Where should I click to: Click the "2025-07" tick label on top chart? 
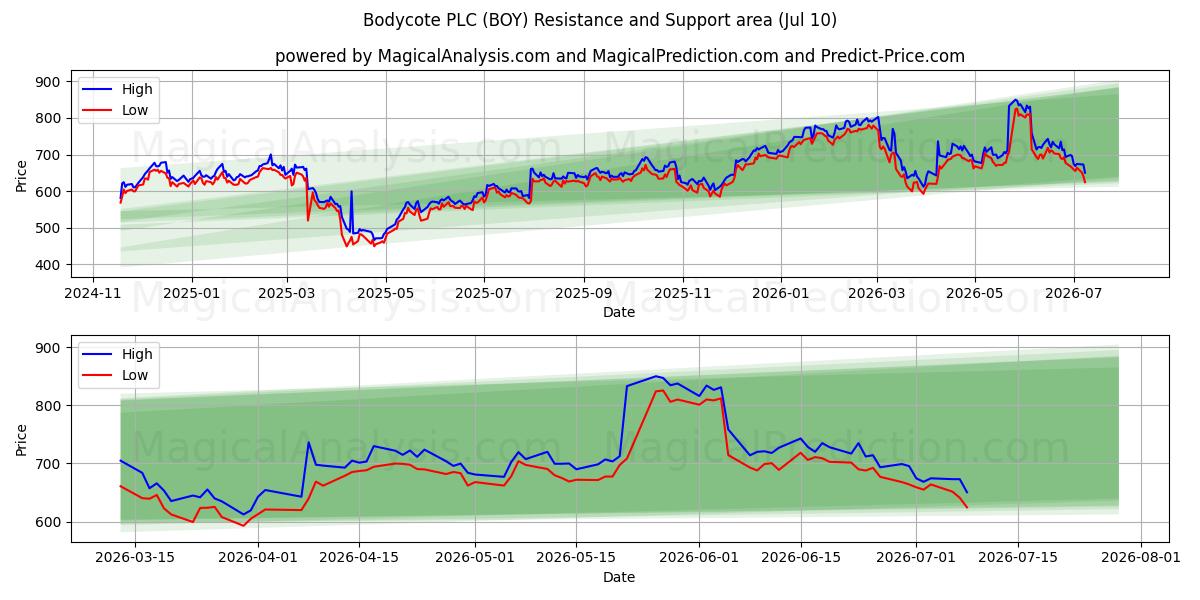tap(484, 293)
